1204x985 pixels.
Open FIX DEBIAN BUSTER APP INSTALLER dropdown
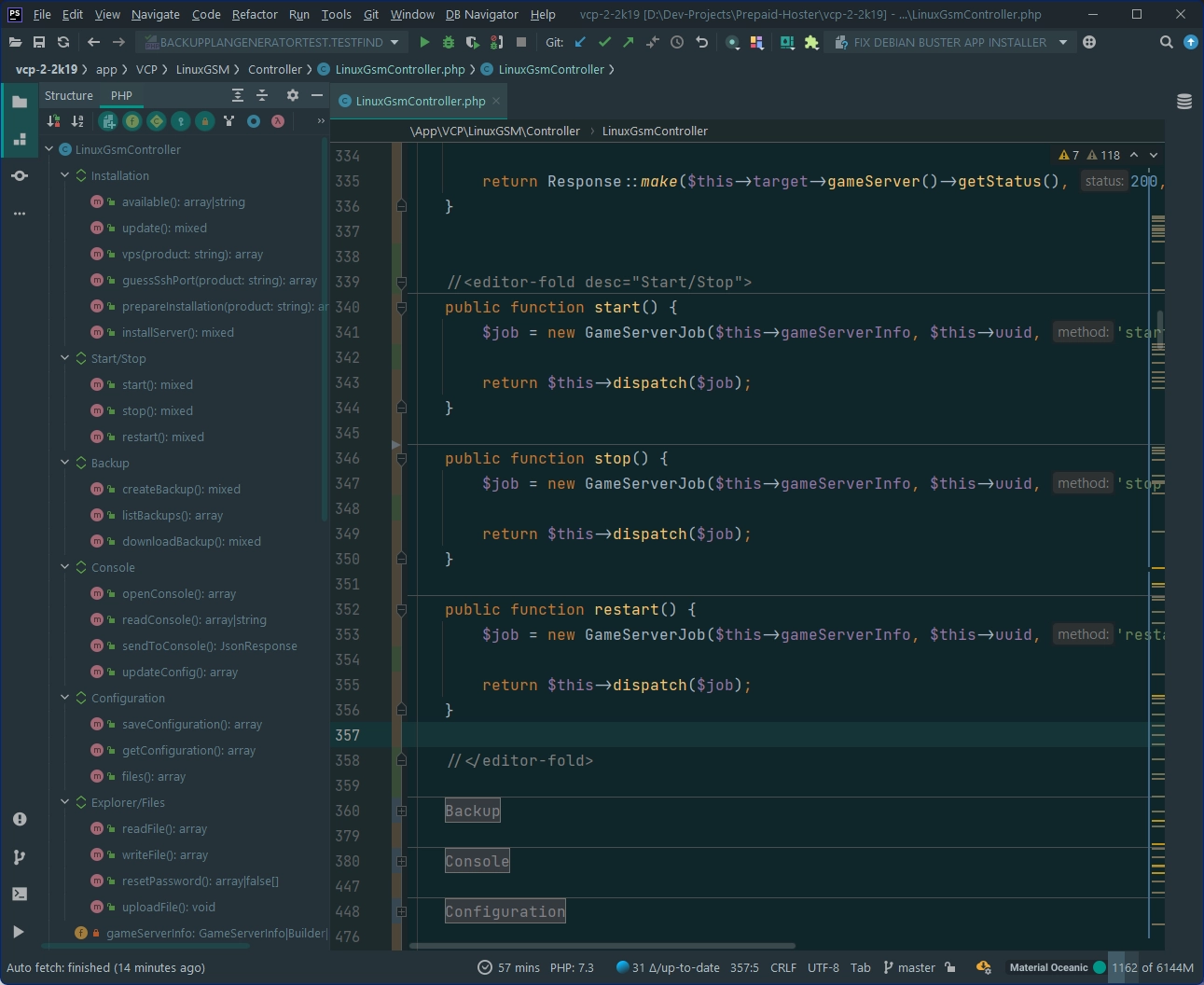[950, 42]
